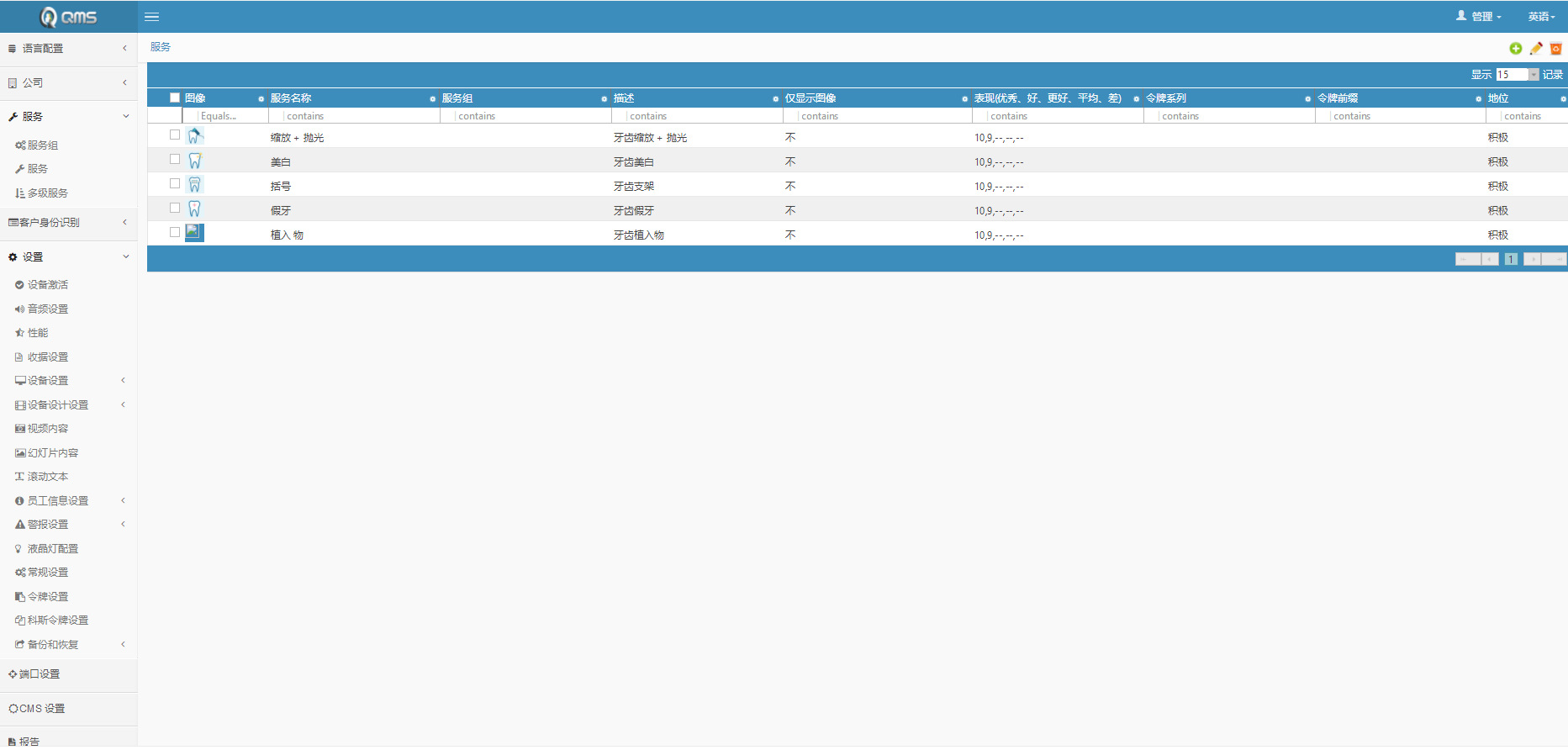This screenshot has height=750, width=1568.
Task: Toggle the select-all header checkbox
Action: tap(175, 98)
